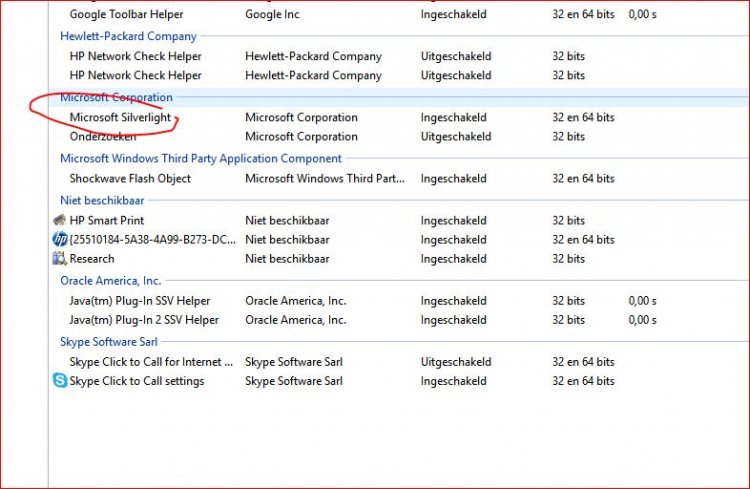This screenshot has width=750, height=489.
Task: Click the Skype icon beside Click to Call settings
Action: [x=60, y=381]
